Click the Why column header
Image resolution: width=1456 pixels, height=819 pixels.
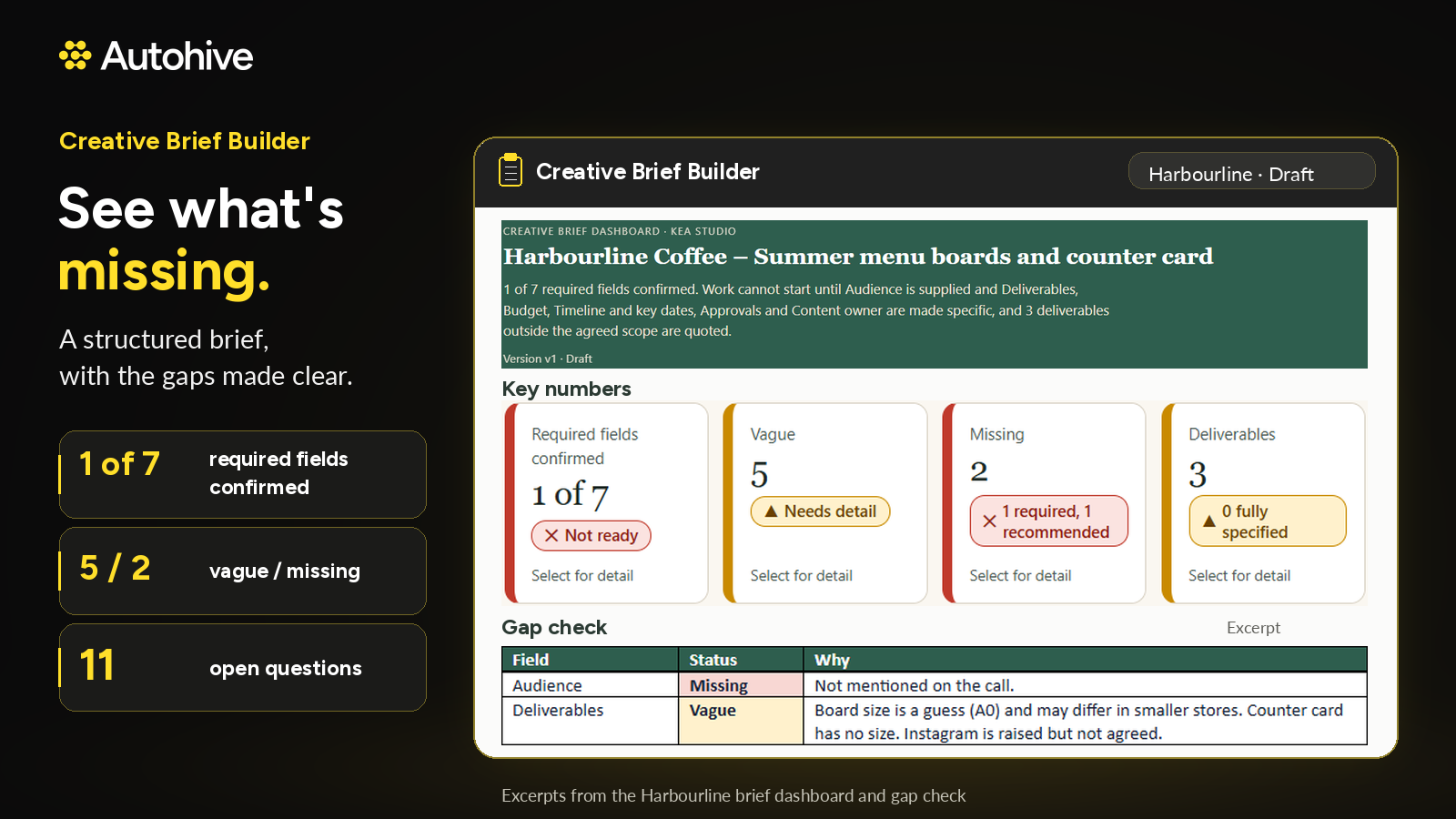tap(1085, 660)
